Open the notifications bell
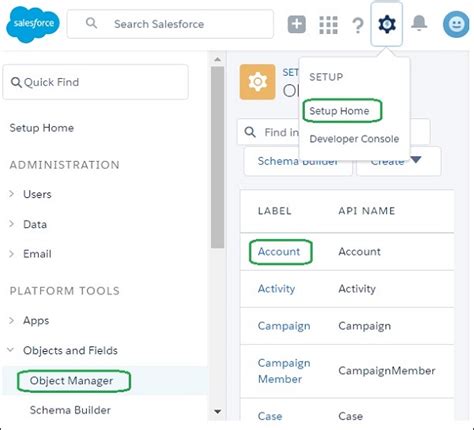Image resolution: width=474 pixels, height=430 pixels. point(419,23)
